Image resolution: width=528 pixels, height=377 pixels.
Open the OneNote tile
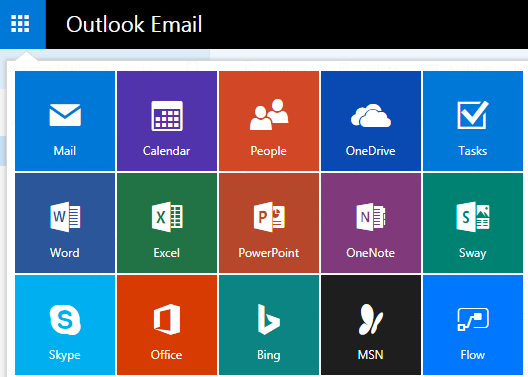tap(371, 223)
